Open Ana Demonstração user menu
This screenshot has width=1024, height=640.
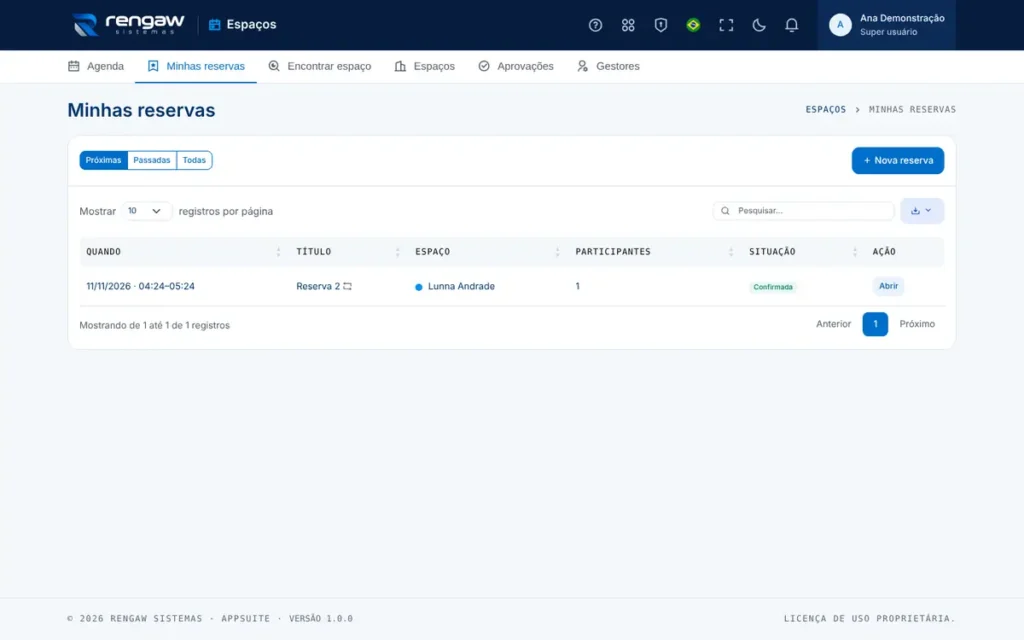click(x=887, y=25)
